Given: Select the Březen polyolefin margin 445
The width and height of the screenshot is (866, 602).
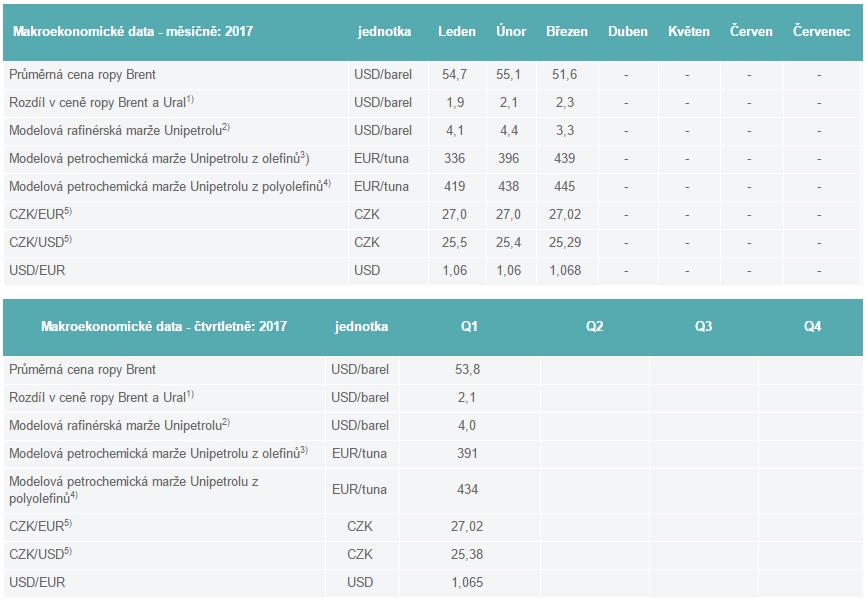Looking at the screenshot, I should (x=564, y=187).
